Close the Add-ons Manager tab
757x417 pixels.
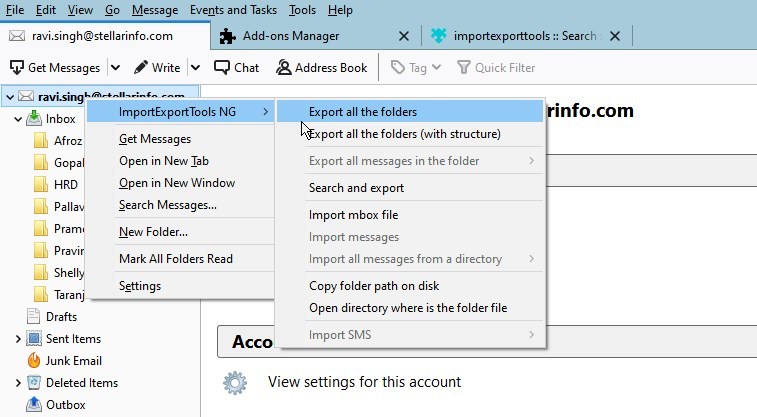point(404,36)
